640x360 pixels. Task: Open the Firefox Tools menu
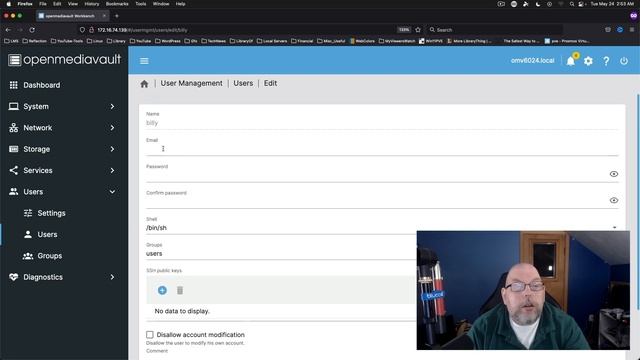click(x=141, y=4)
